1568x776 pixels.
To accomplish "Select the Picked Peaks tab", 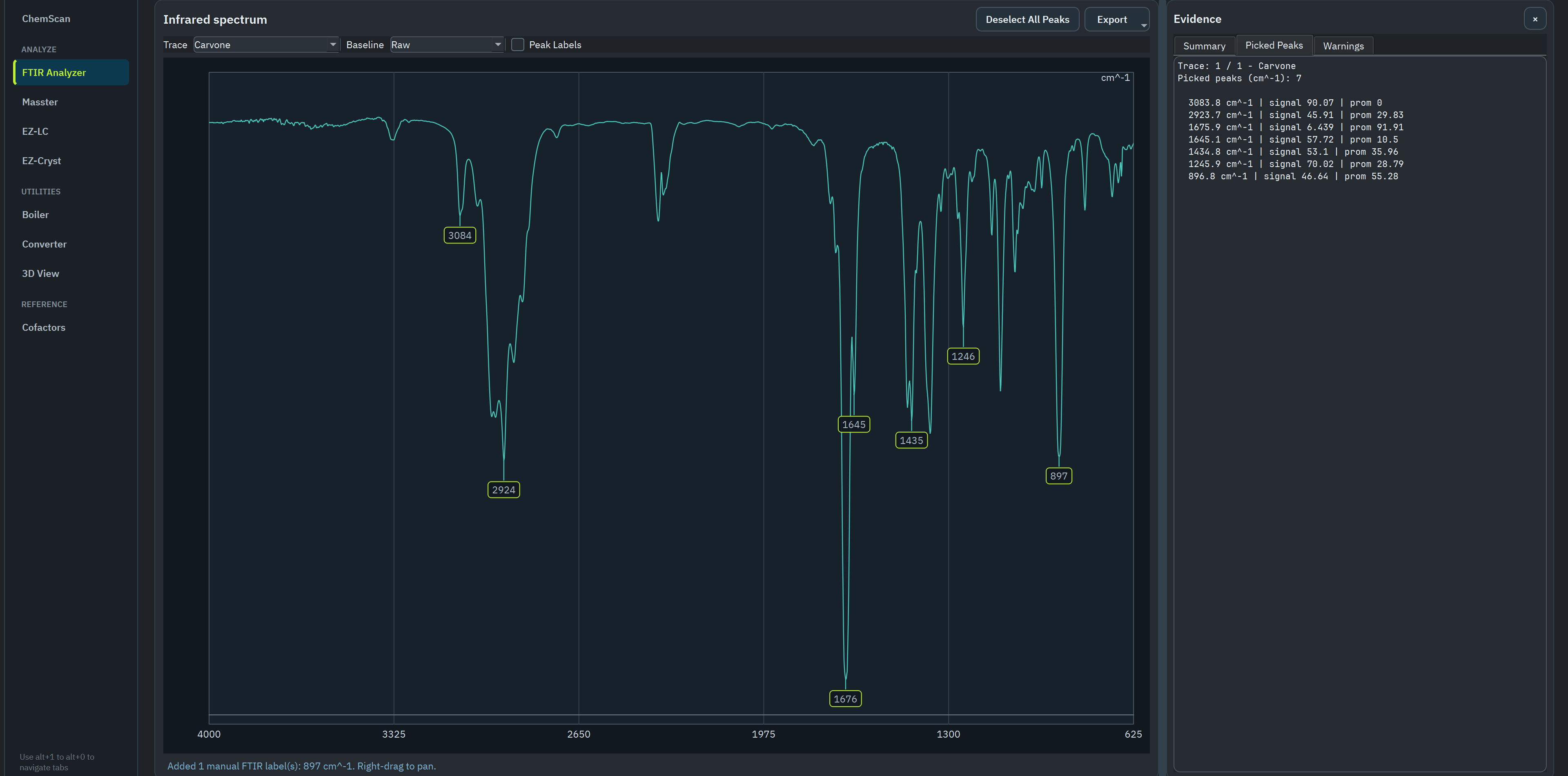I will (1274, 45).
